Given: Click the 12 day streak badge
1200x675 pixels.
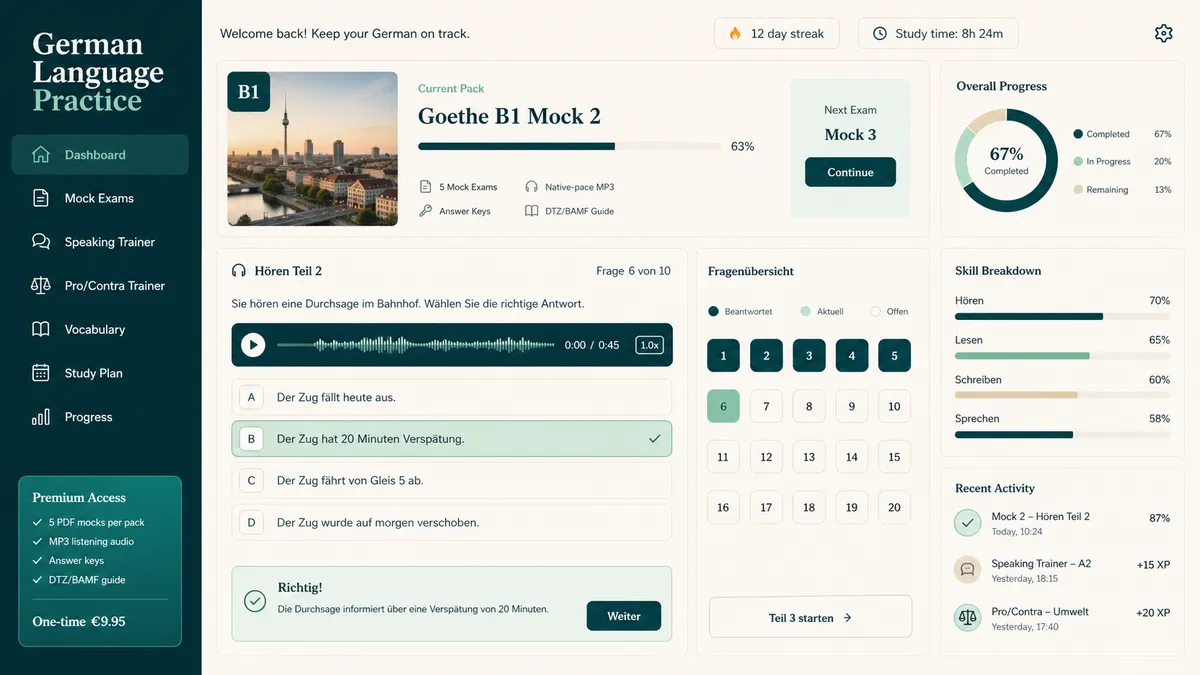Looking at the screenshot, I should click(x=777, y=33).
